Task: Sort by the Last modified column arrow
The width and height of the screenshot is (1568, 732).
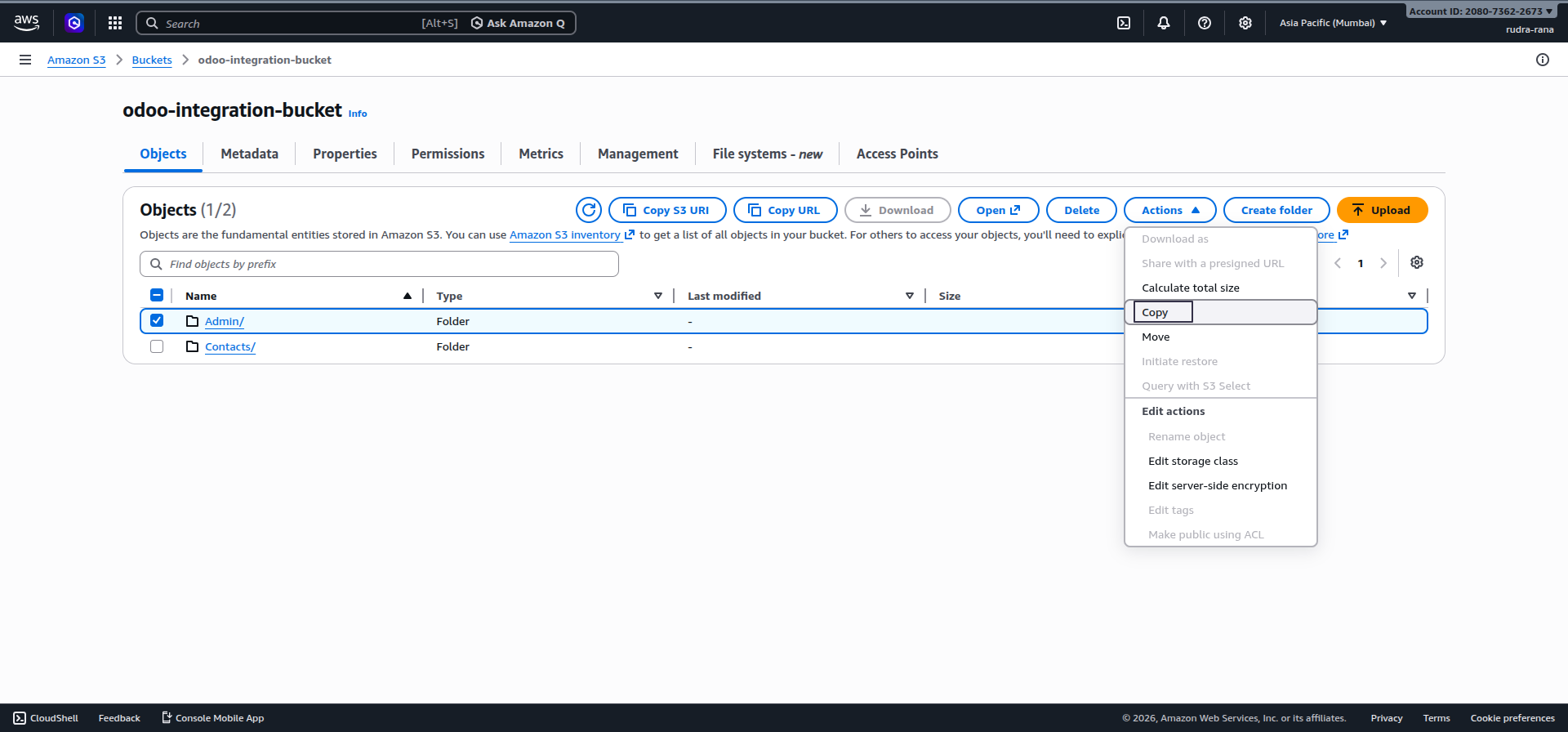Action: tap(910, 296)
